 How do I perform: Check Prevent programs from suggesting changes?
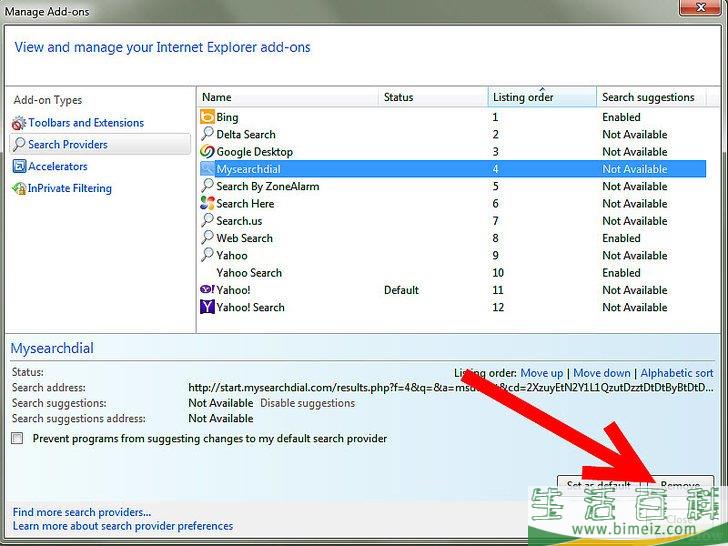point(17,438)
